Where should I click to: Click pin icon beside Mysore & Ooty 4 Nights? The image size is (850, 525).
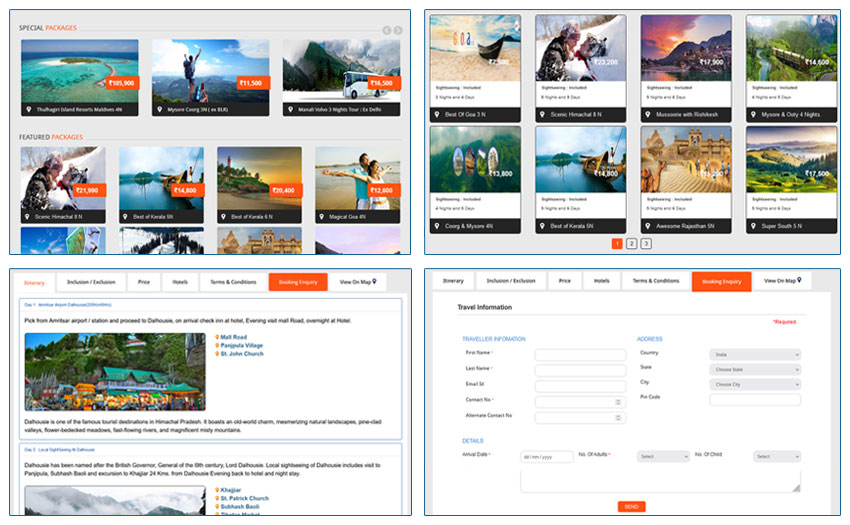coord(753,114)
